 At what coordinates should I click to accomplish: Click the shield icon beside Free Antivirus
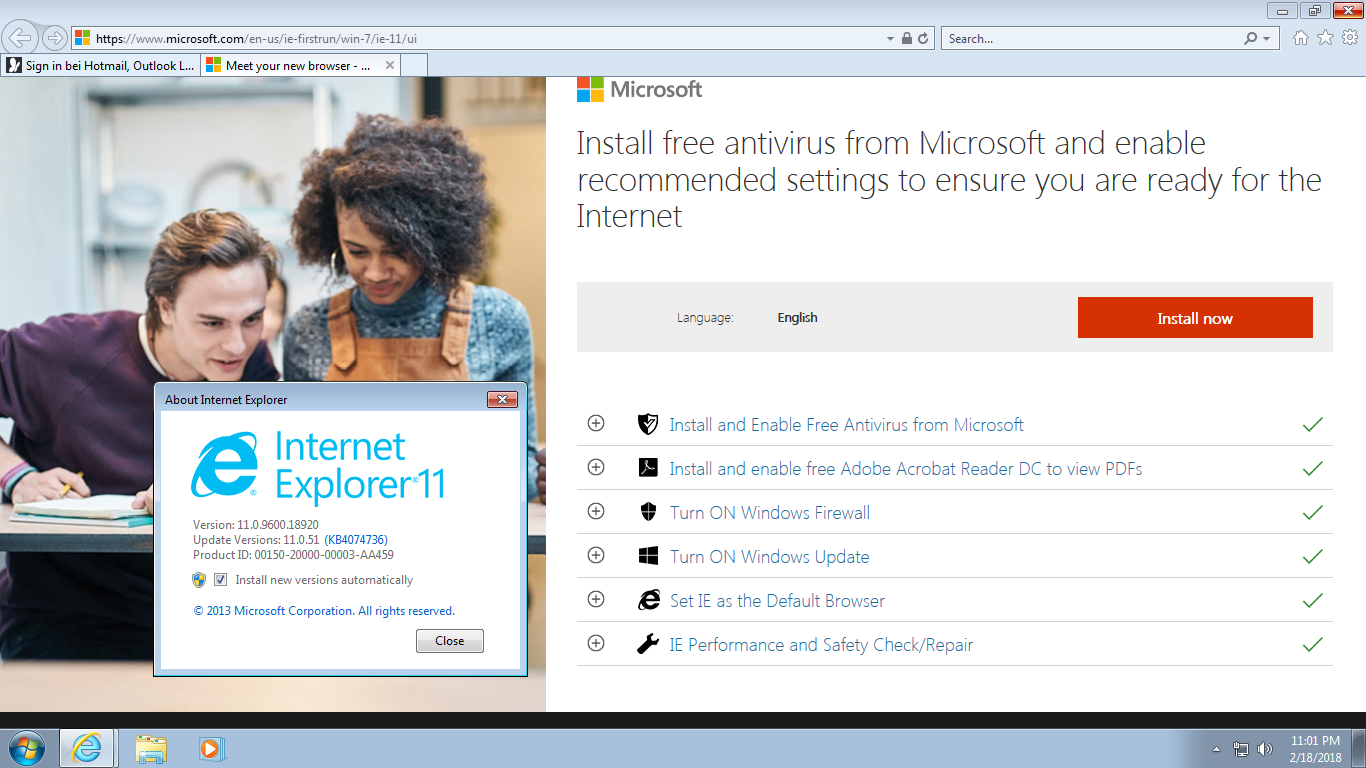coord(648,424)
